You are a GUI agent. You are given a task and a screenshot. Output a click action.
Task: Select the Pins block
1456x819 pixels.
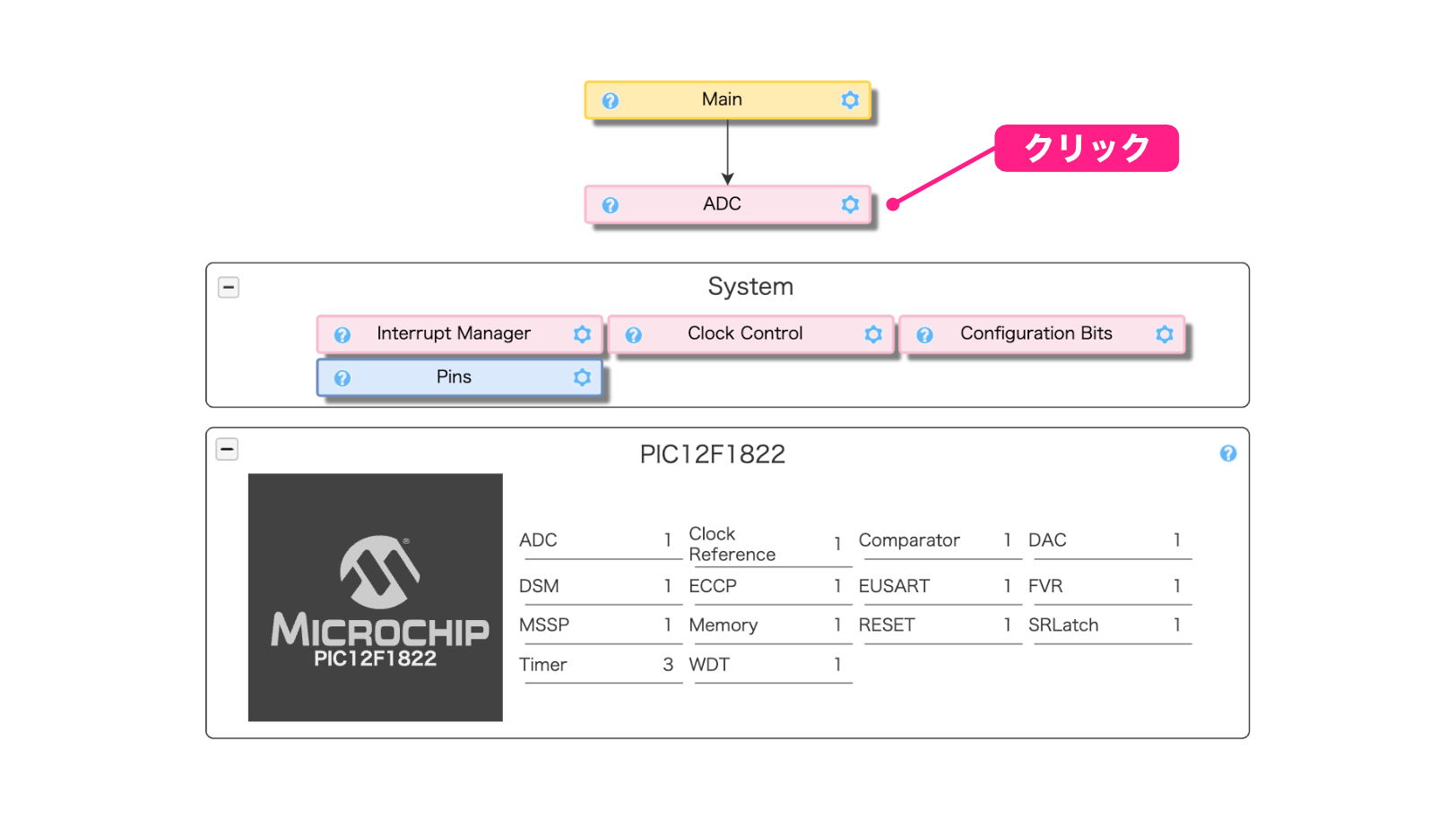[x=459, y=377]
